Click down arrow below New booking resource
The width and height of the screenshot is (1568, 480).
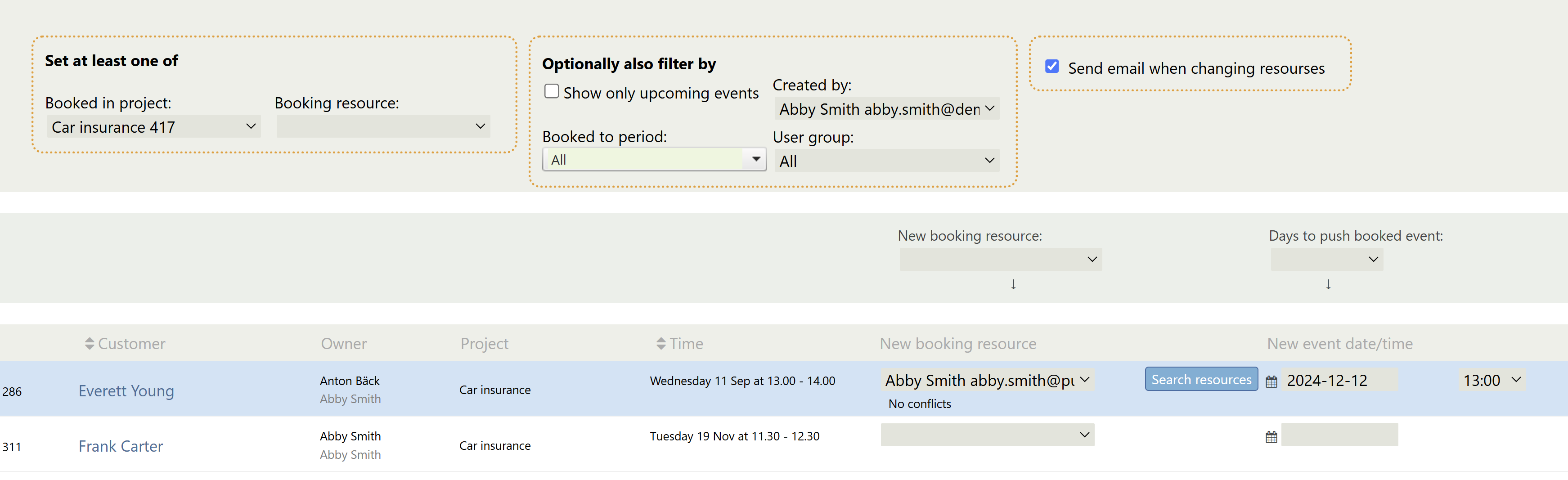pos(1013,284)
